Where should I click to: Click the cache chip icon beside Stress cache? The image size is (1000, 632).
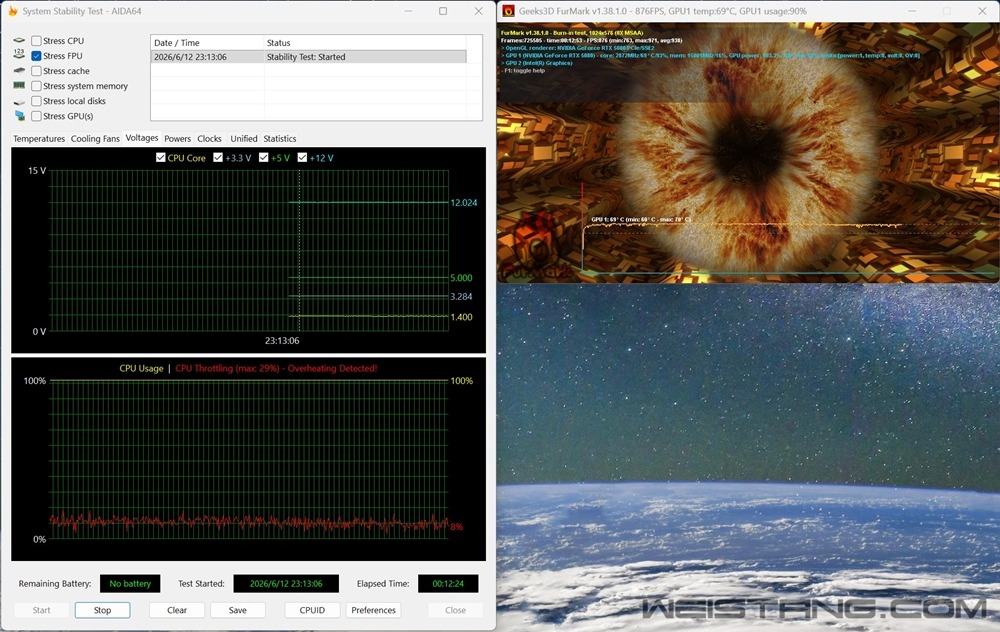19,70
